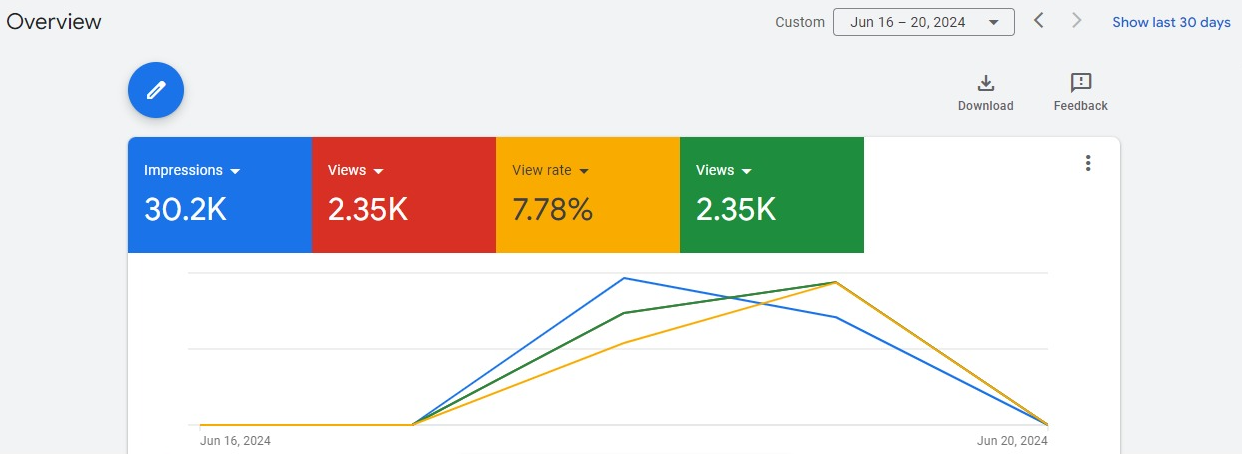The height and width of the screenshot is (454, 1242).
Task: Go to the next date range
Action: point(1077,21)
